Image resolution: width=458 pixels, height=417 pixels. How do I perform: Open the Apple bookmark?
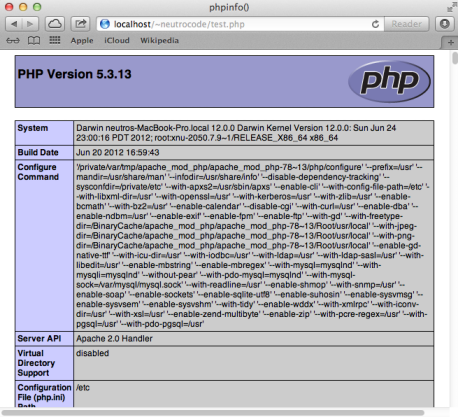[82, 41]
